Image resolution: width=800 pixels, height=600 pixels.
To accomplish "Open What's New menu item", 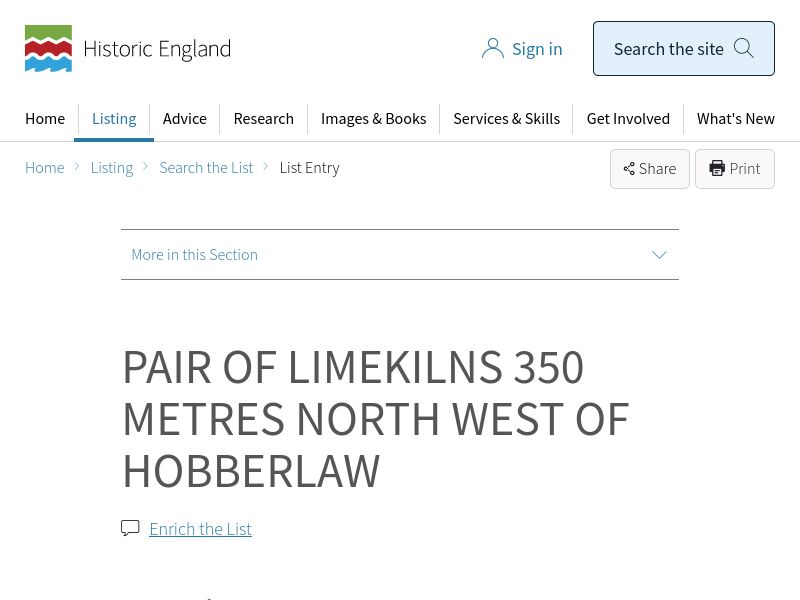I will coord(735,118).
